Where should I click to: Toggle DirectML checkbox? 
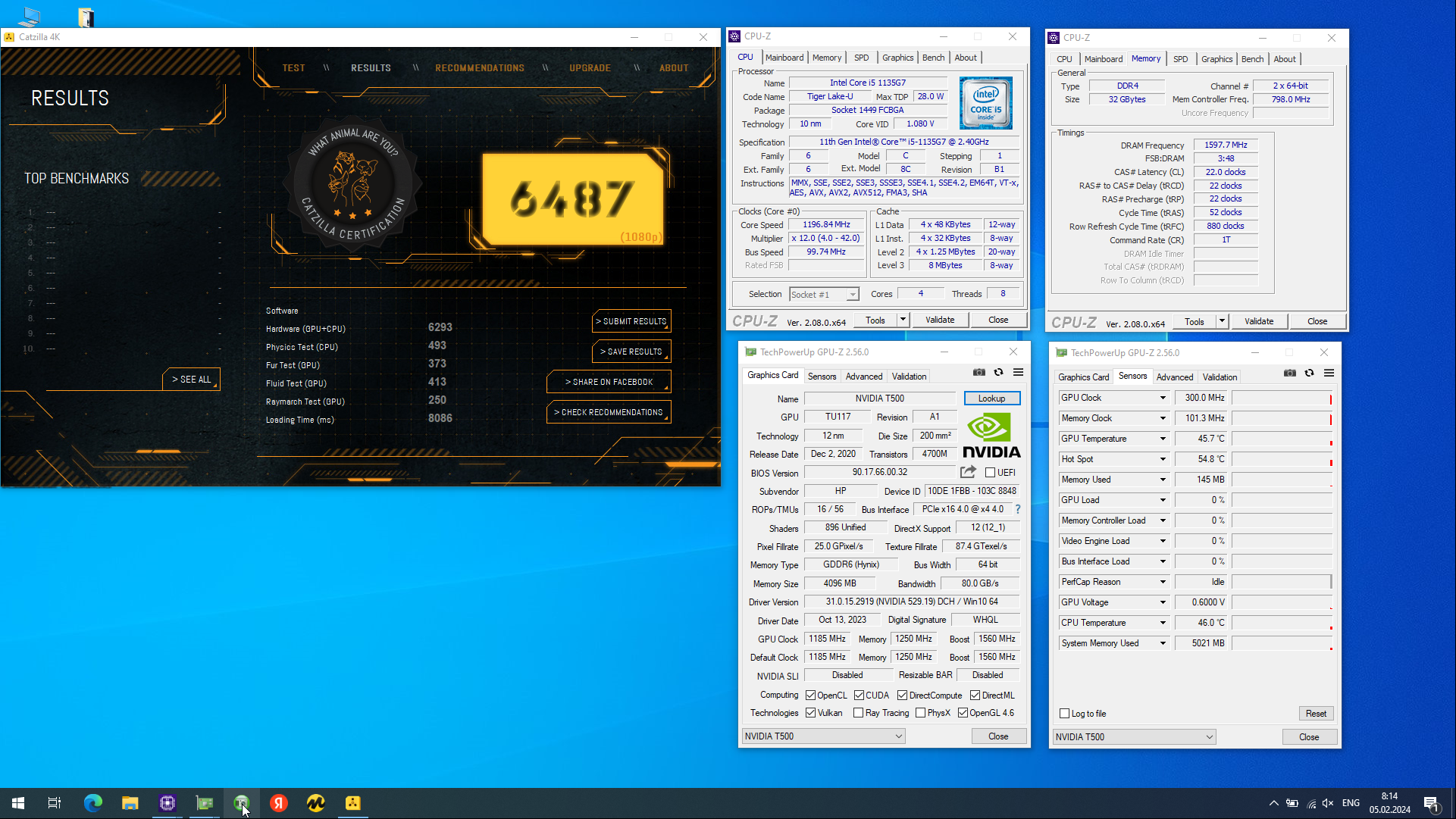(975, 696)
